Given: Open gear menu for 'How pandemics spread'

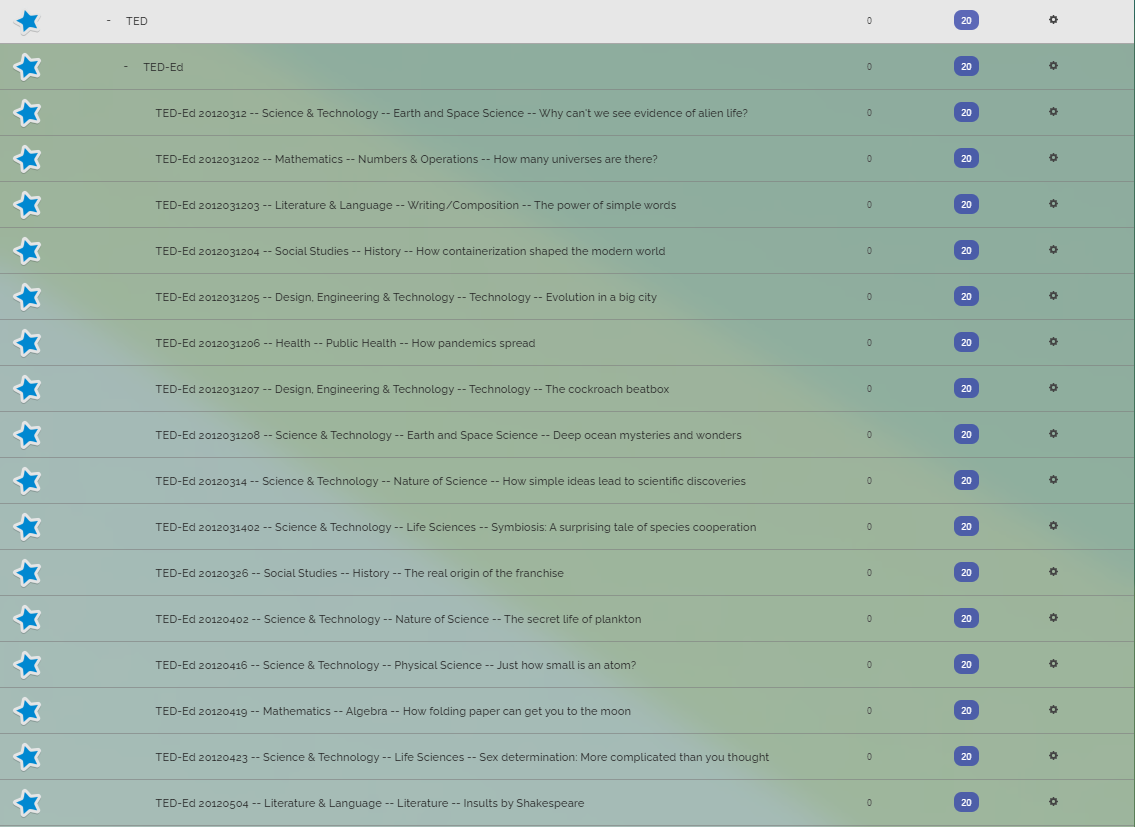Looking at the screenshot, I should point(1053,342).
